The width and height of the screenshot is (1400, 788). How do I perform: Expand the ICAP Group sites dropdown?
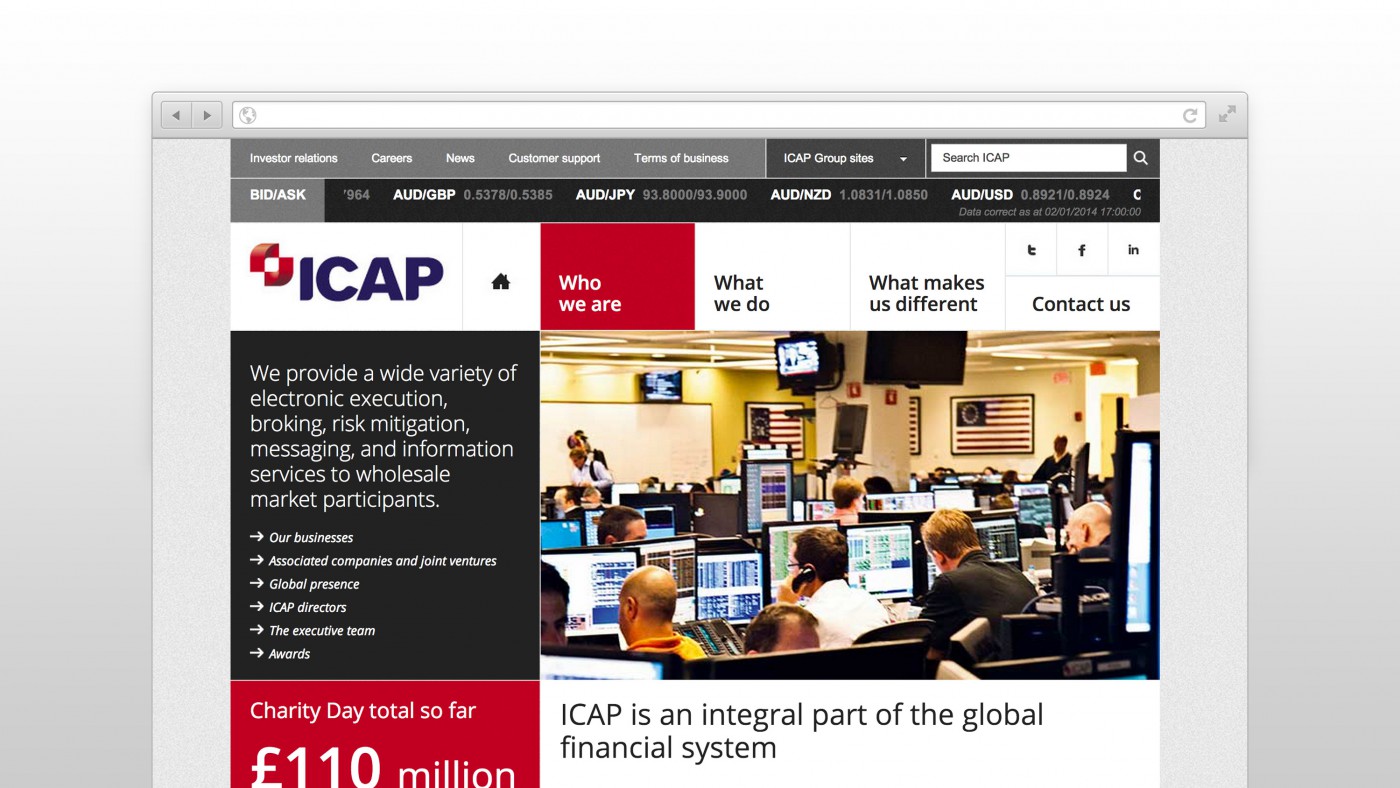point(846,158)
